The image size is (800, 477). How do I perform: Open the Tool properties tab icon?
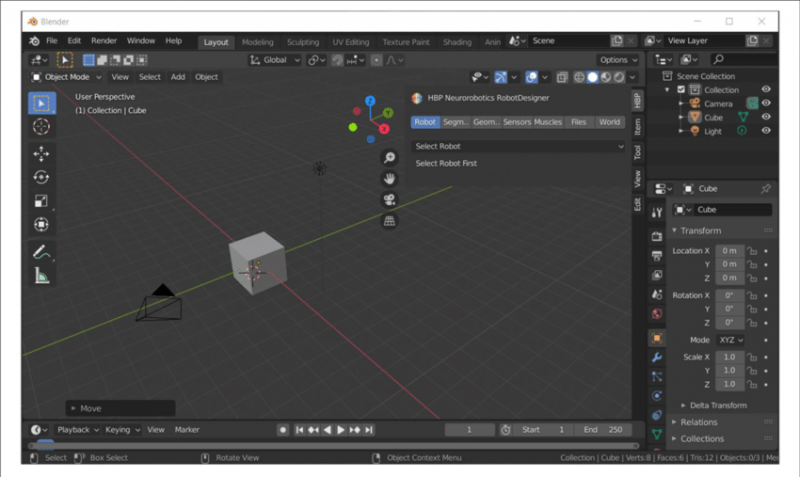[657, 212]
